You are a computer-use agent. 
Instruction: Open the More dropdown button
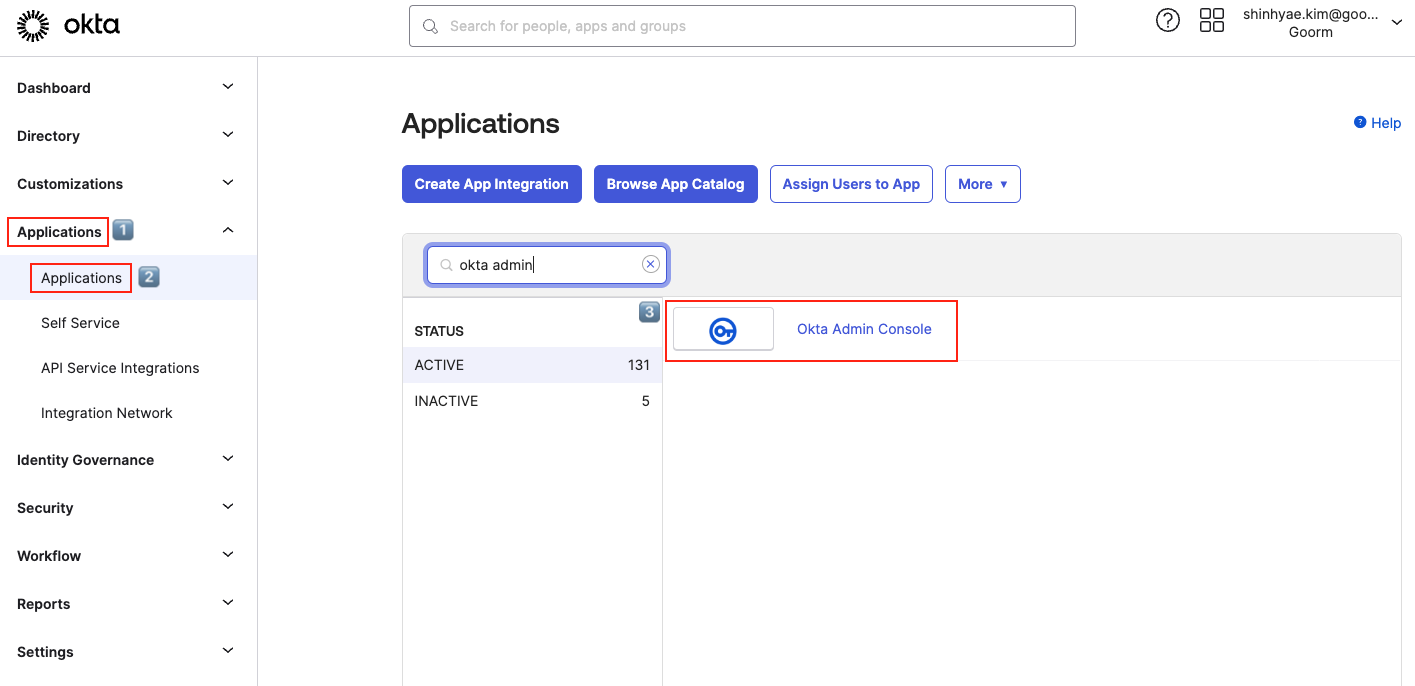click(x=982, y=184)
